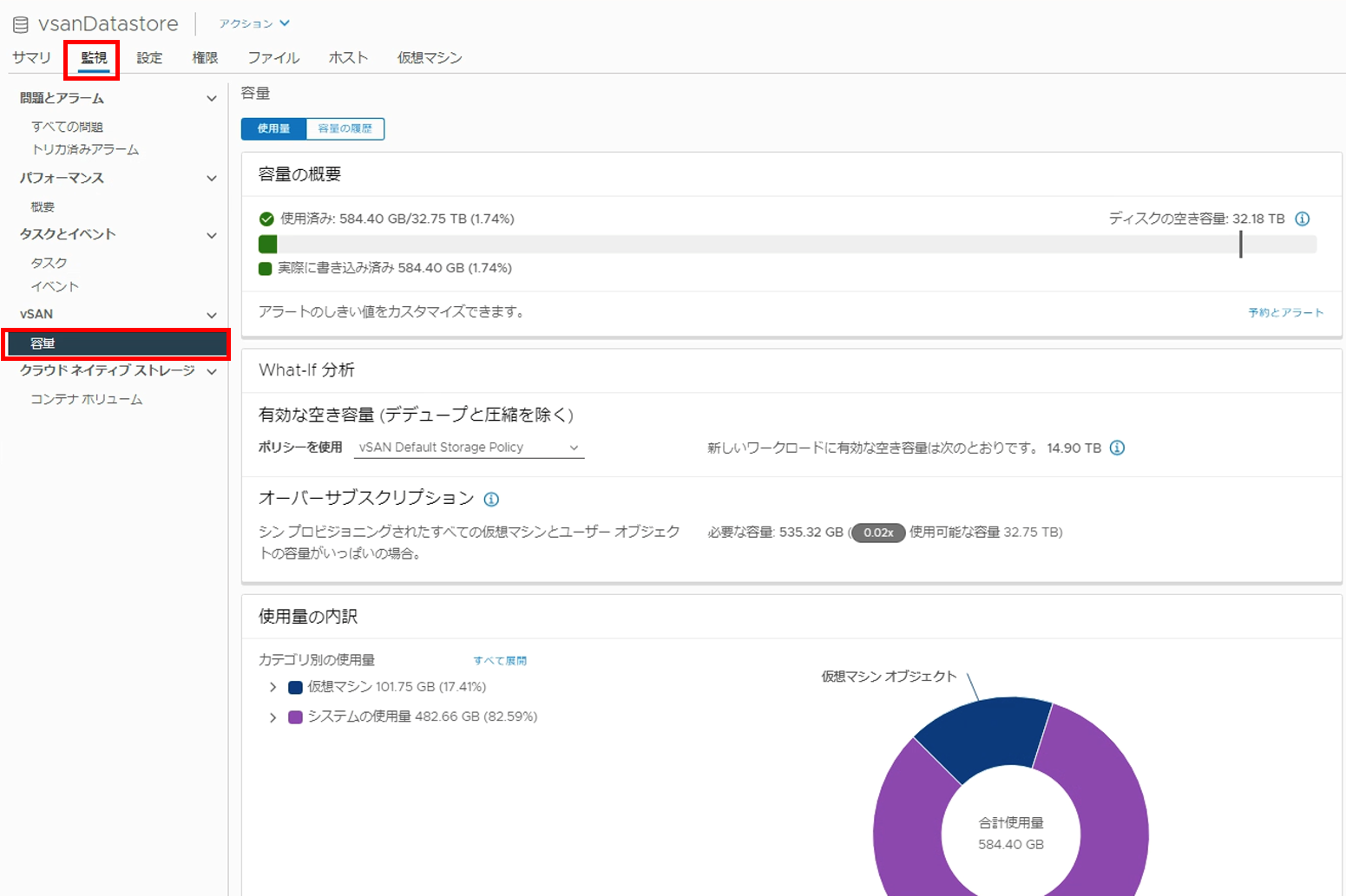
Task: Click info icon next to ディスクの空き容量
Action: (x=1302, y=219)
